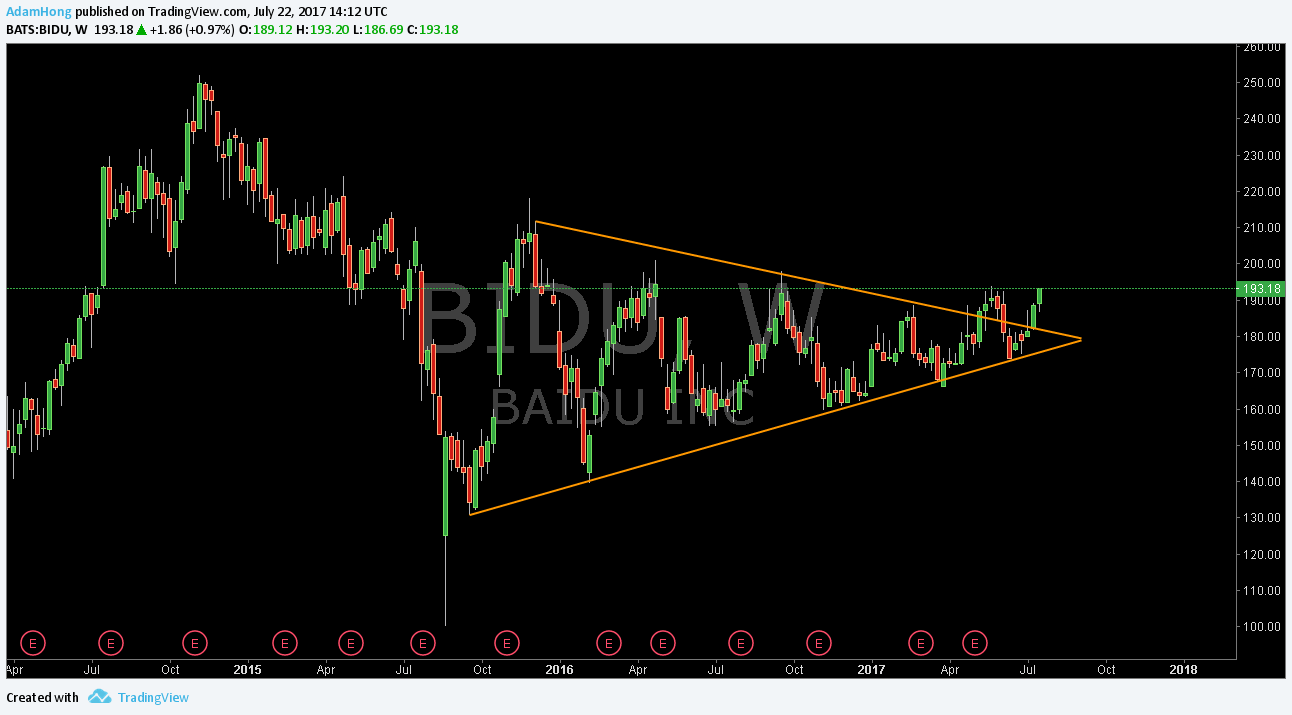Click the 210.00 price axis label

pos(1262,227)
